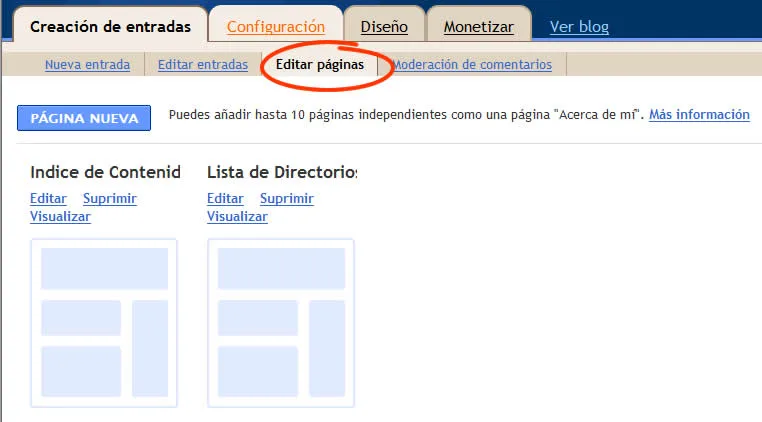This screenshot has width=762, height=422.
Task: Click the Lista de Directorios layout thumbnail
Action: (x=281, y=323)
